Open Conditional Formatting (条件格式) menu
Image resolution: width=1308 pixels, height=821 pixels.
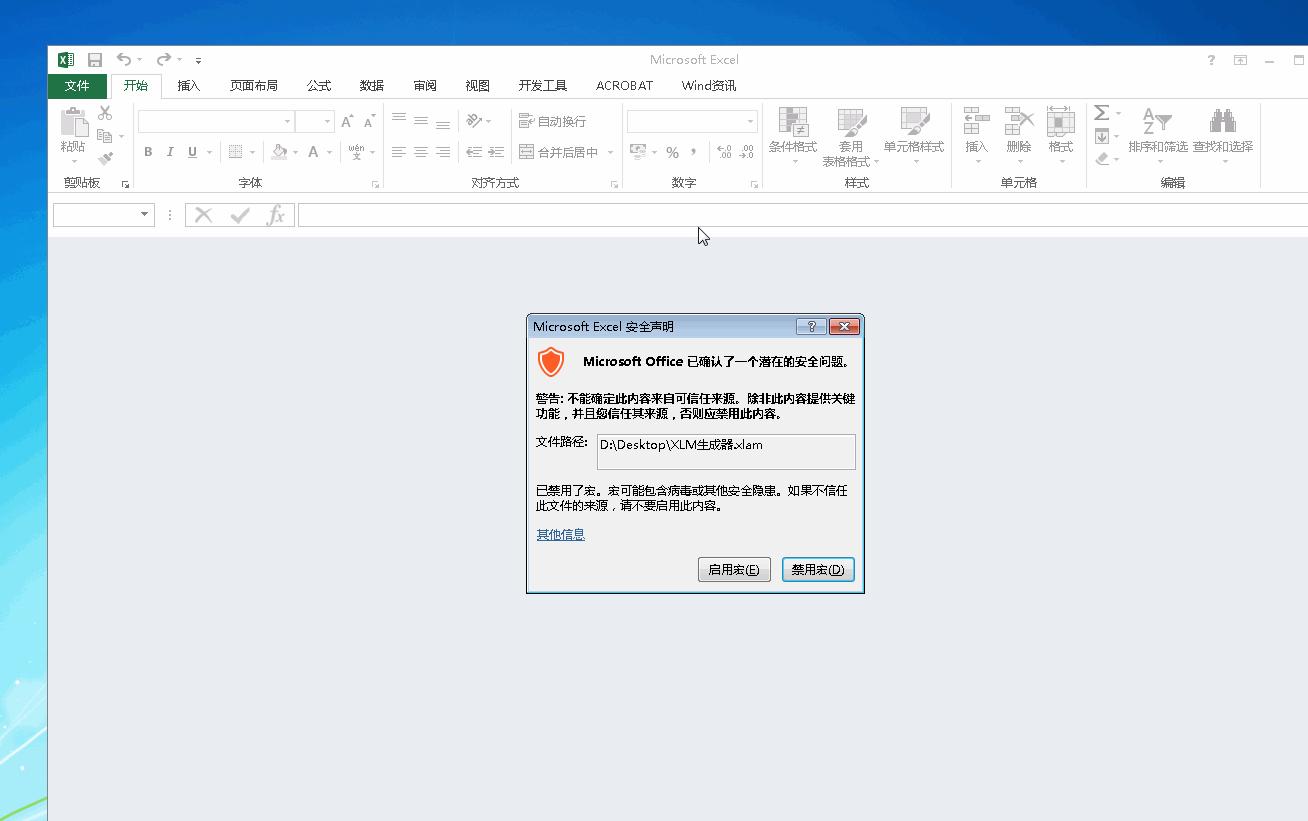pos(793,136)
